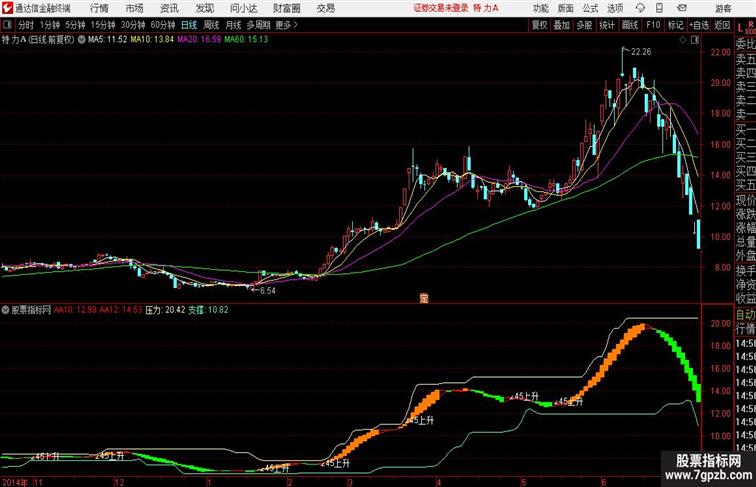This screenshot has height=487, width=756.
Task: Select the 日线 daily period tab
Action: coord(189,25)
